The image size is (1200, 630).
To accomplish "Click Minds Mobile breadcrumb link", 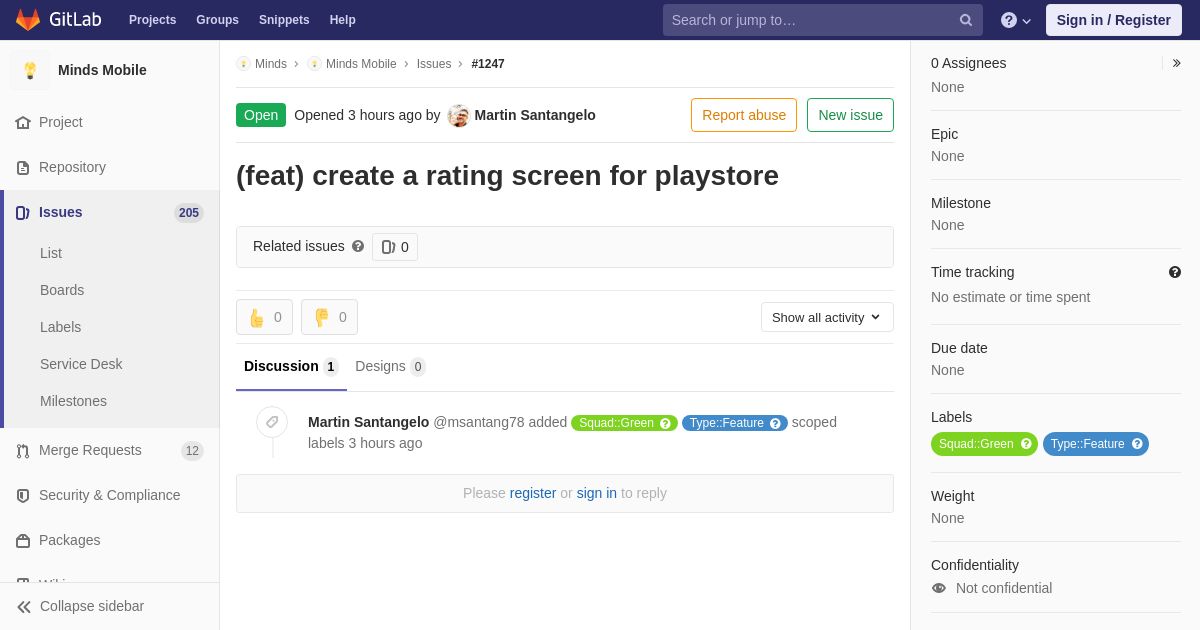I will click(x=361, y=64).
